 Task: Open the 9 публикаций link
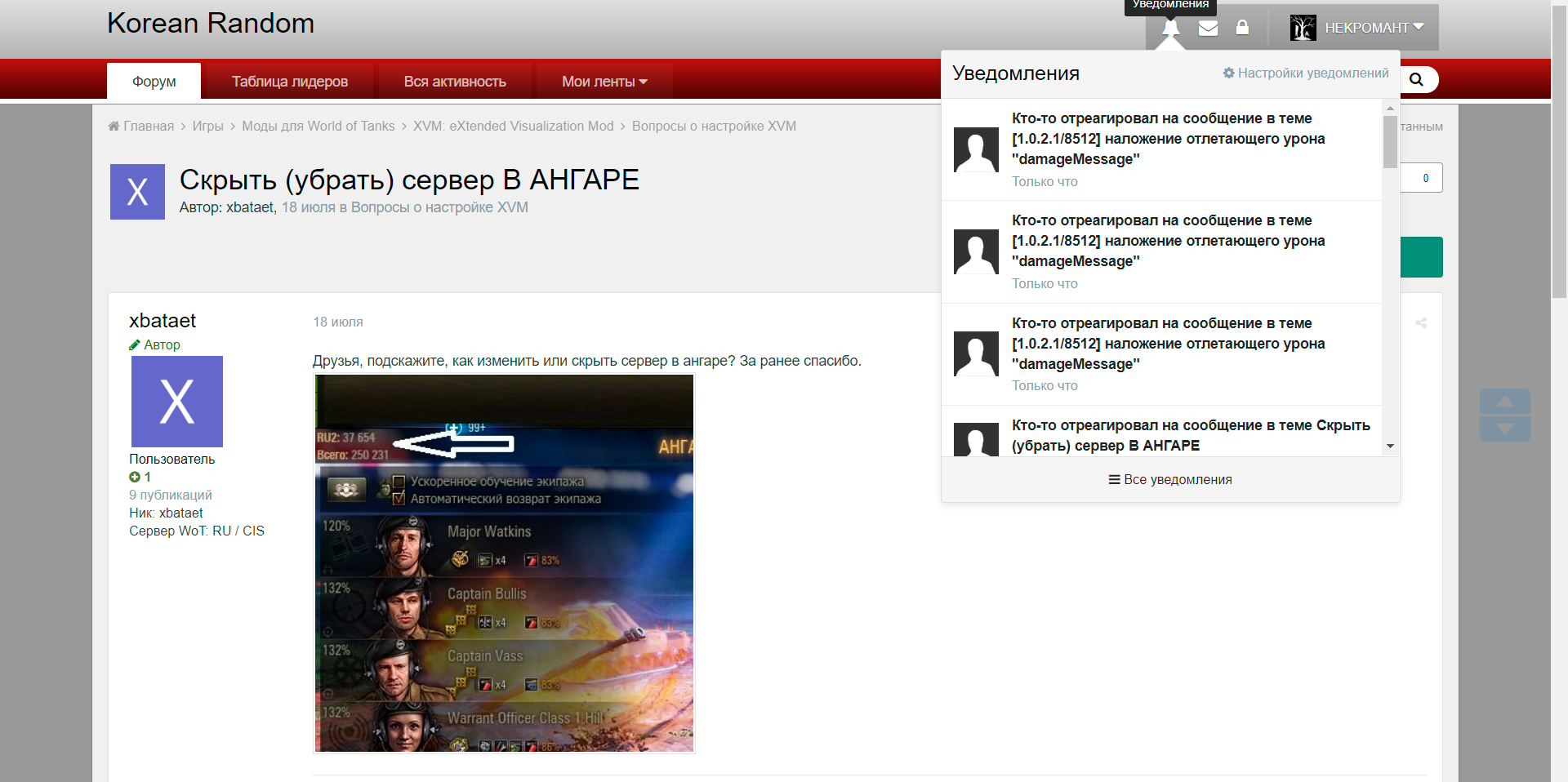[x=171, y=495]
